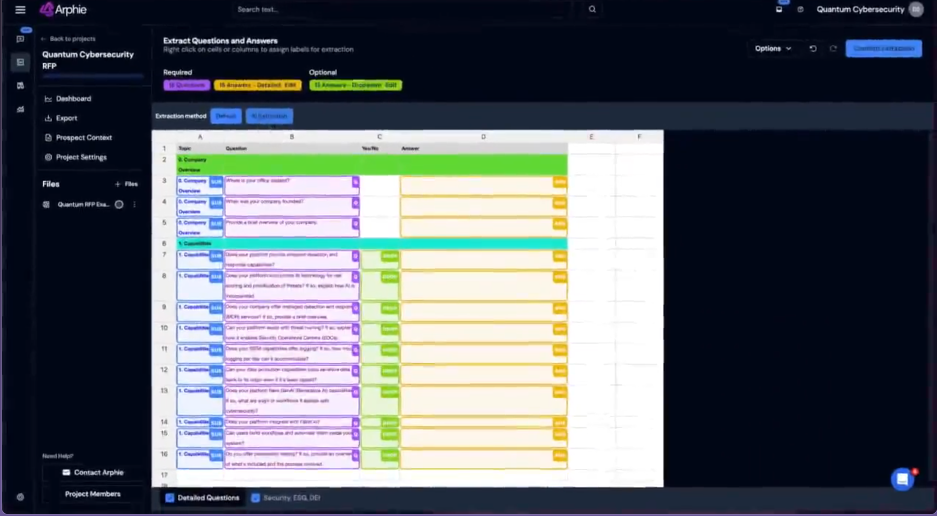Viewport: 937px width, 516px height.
Task: Open the inbox icon in top bar
Action: (779, 10)
